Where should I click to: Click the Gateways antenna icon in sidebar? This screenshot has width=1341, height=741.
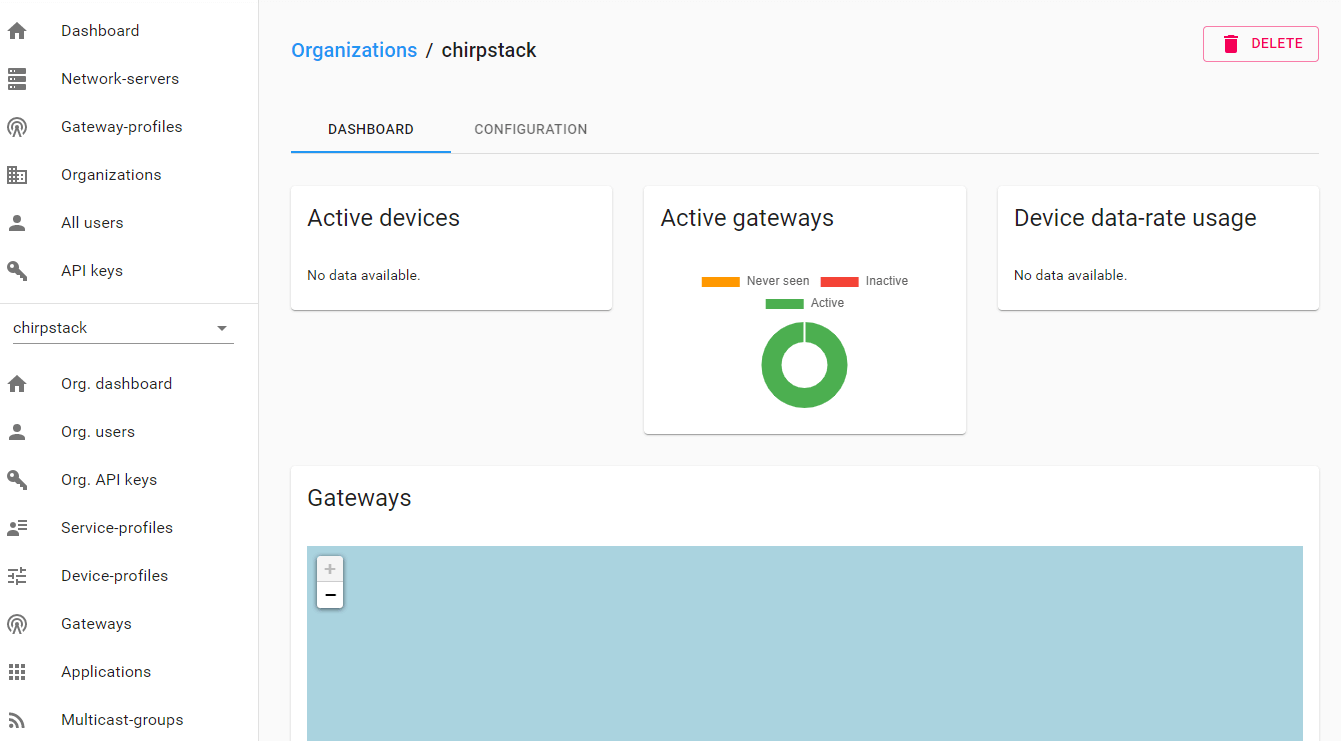pyautogui.click(x=17, y=624)
